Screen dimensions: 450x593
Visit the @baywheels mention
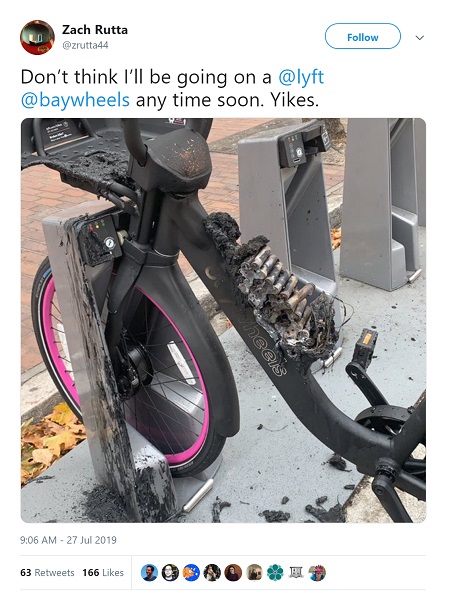(75, 100)
